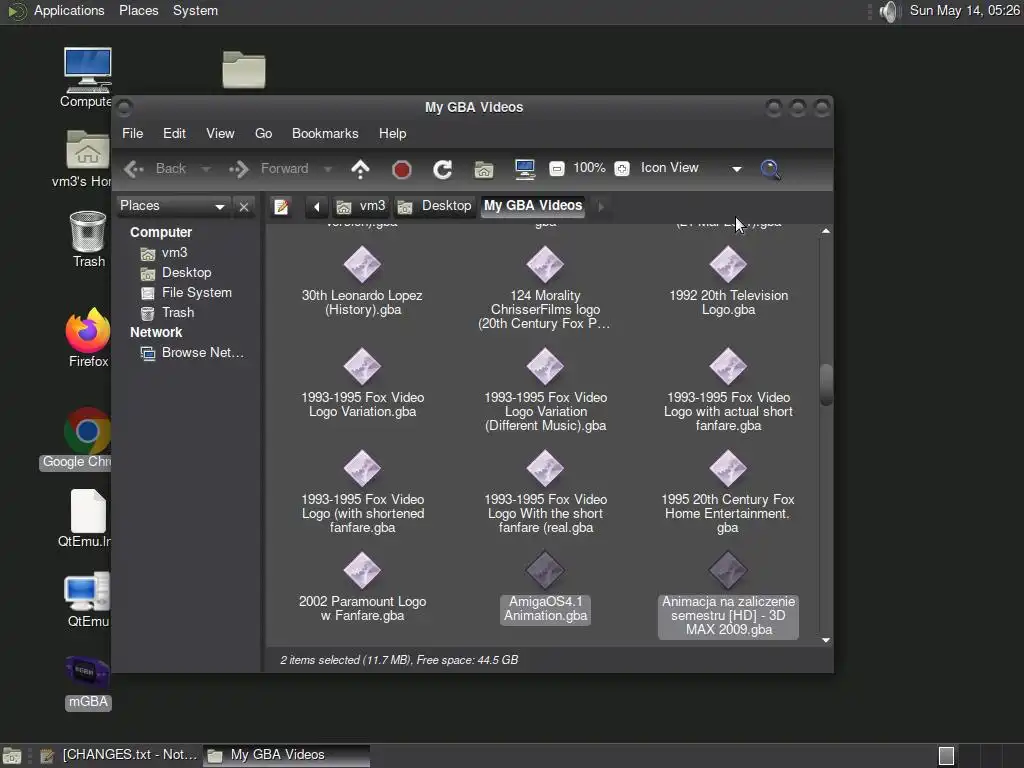
Task: Toggle the location text entry edit button
Action: point(282,207)
